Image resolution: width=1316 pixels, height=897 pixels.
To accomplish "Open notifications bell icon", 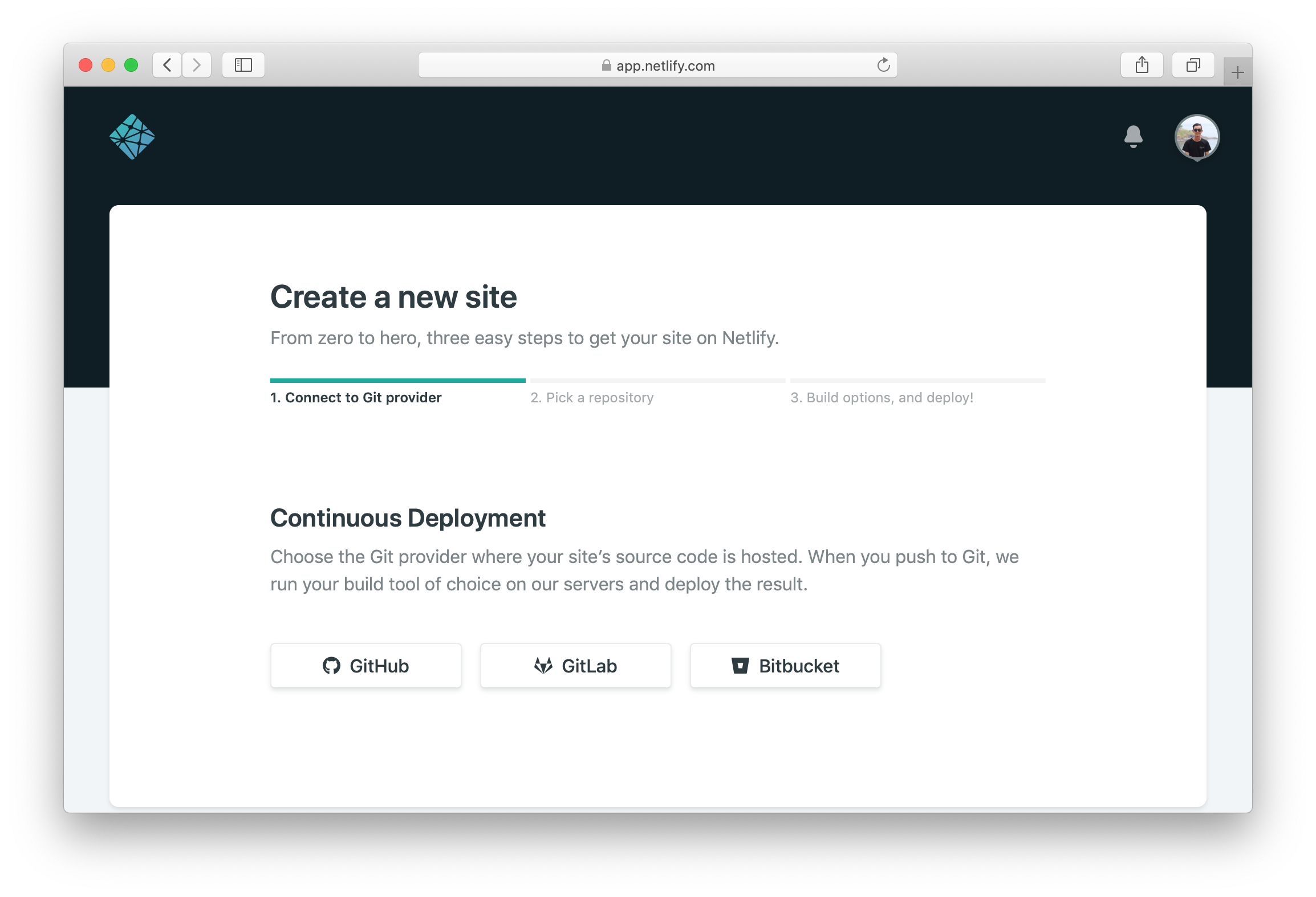I will [x=1133, y=137].
